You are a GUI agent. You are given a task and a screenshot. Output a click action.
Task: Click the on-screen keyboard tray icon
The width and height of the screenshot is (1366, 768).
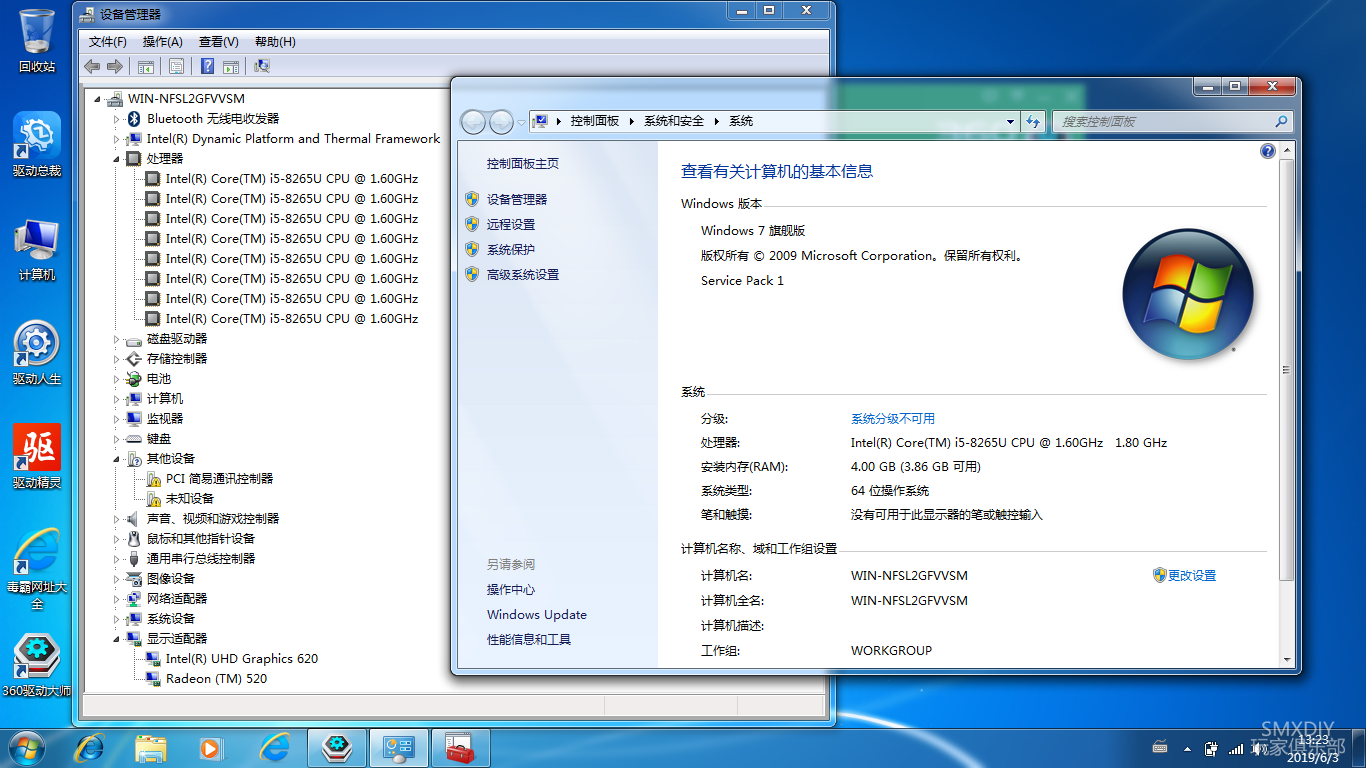coord(1160,748)
